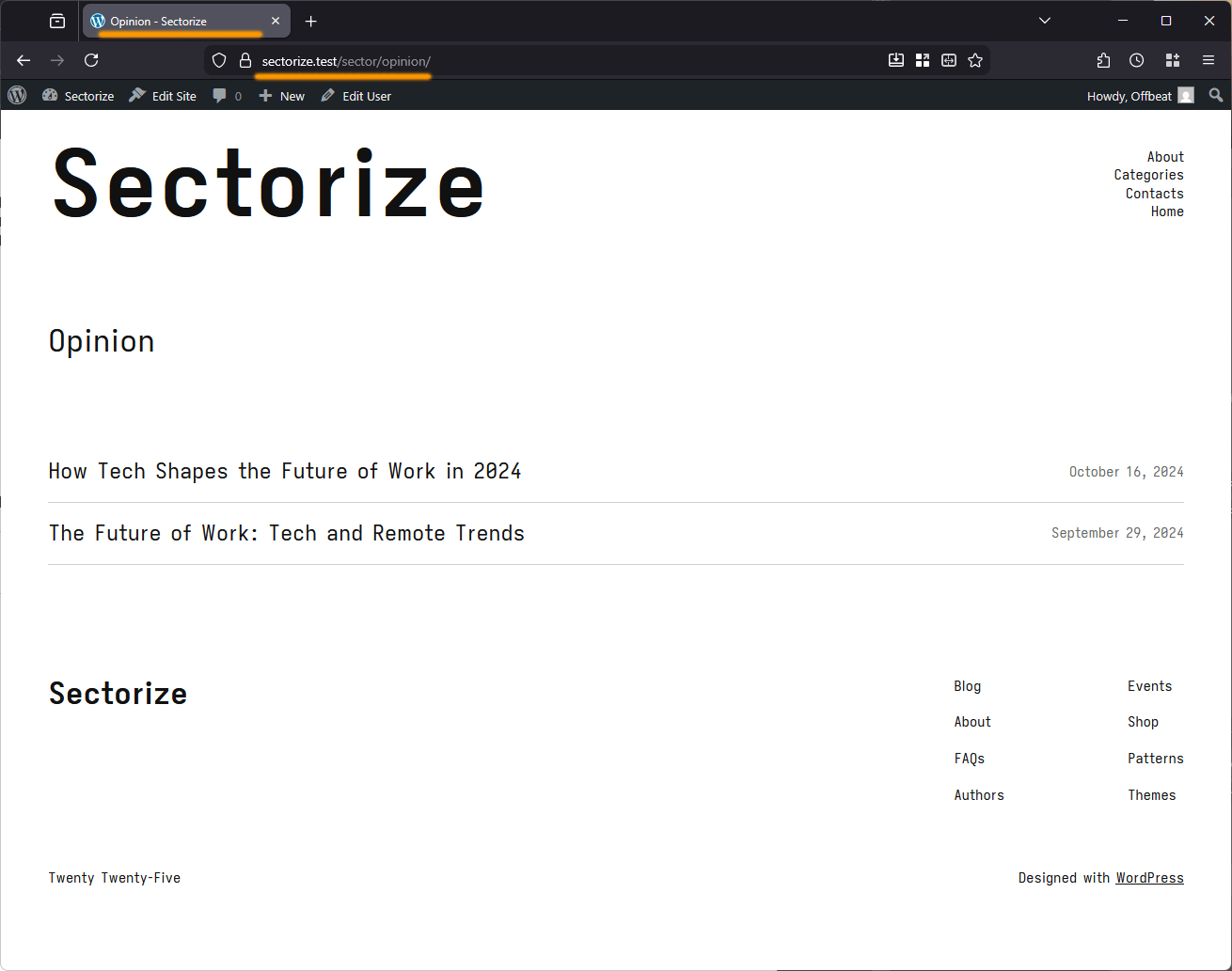This screenshot has width=1232, height=971.
Task: View site security via the padlock icon
Action: 245,59
